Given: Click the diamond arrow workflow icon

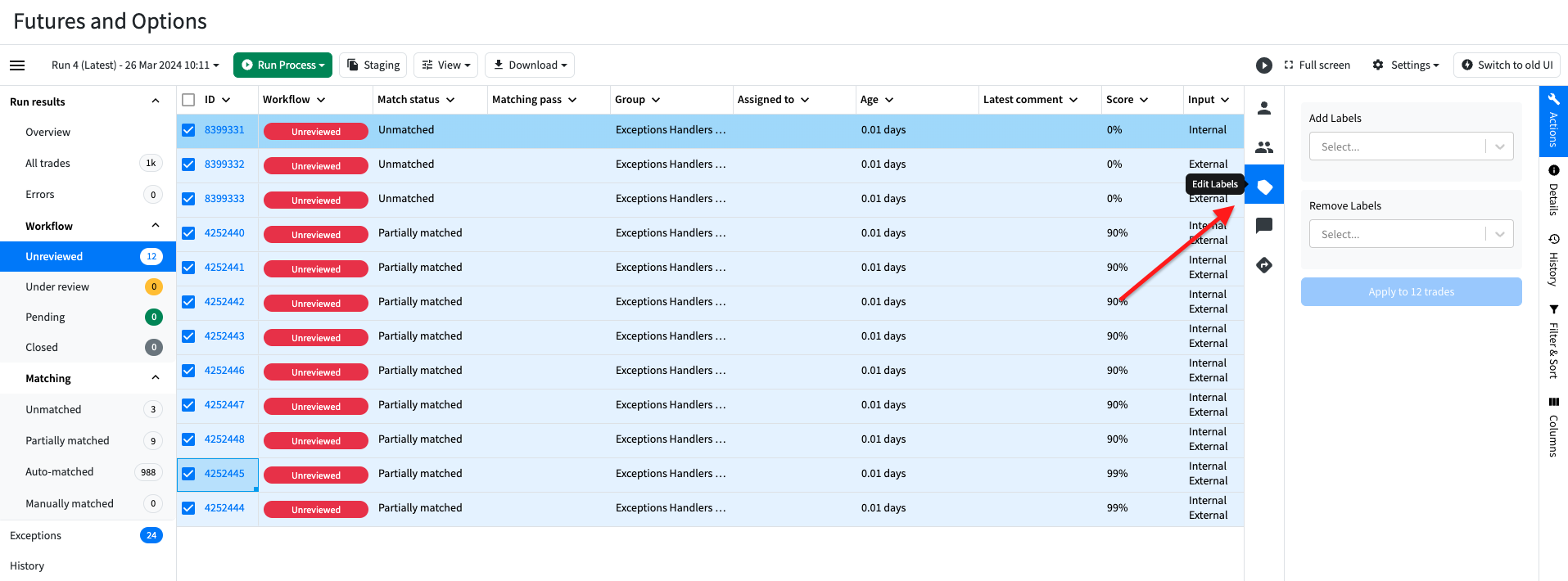Looking at the screenshot, I should click(1264, 265).
